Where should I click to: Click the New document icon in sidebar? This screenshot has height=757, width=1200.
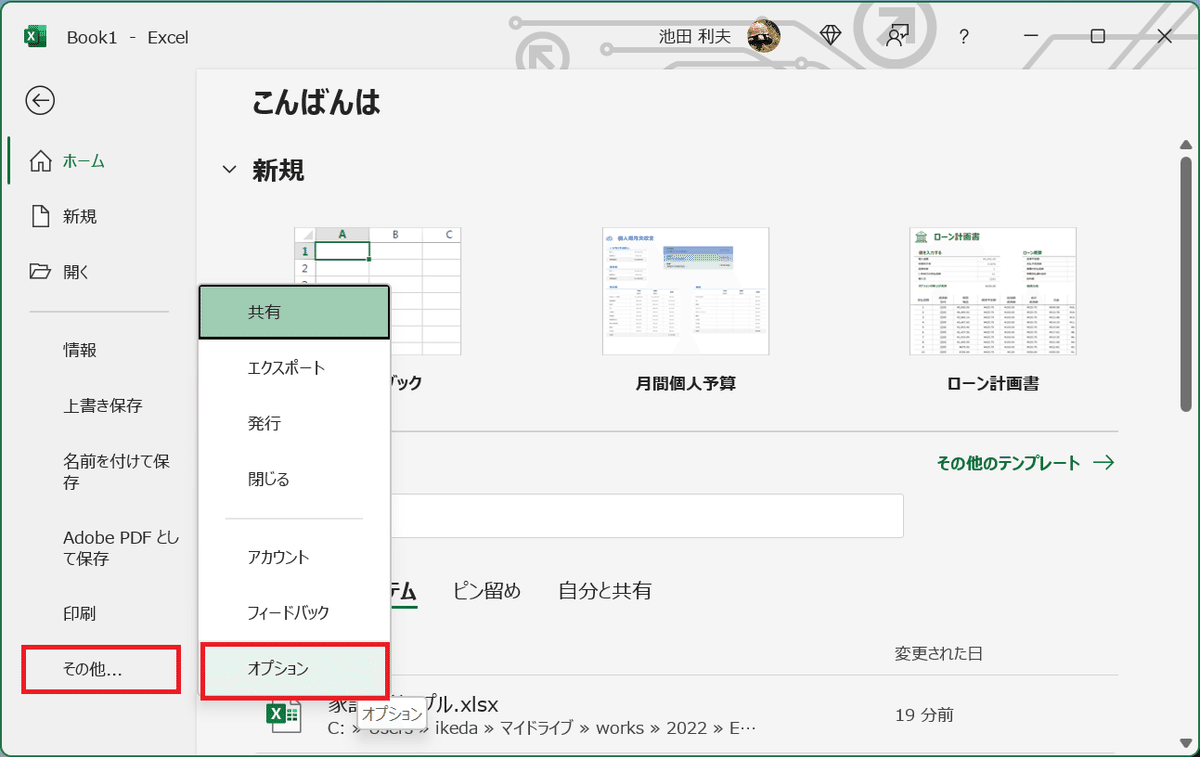40,216
